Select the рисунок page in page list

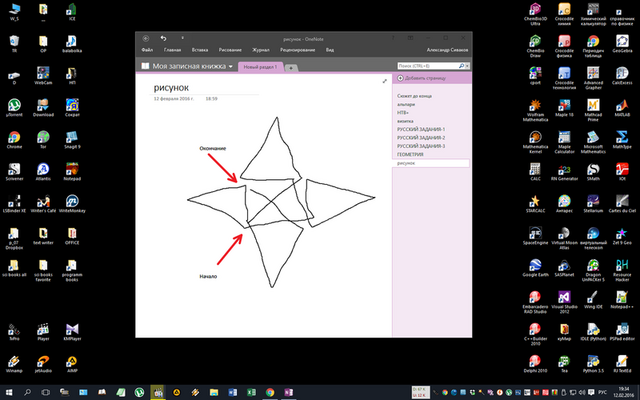(431, 163)
